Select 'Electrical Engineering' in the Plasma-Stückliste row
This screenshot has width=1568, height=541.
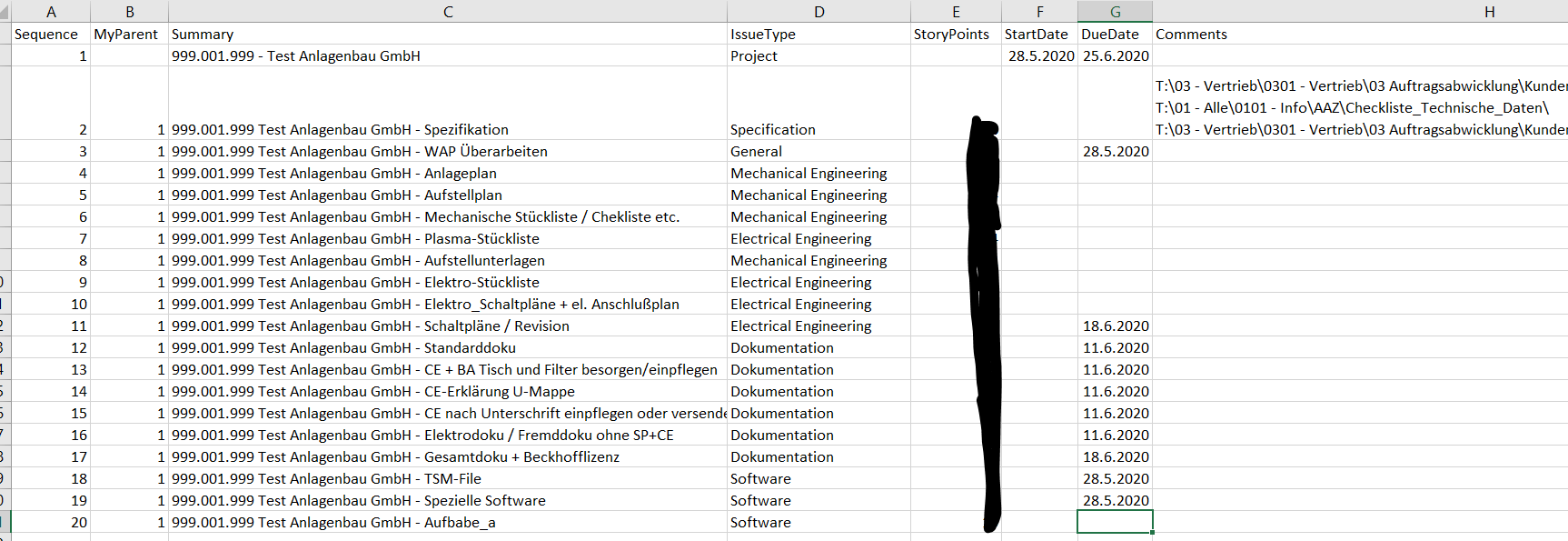click(819, 238)
